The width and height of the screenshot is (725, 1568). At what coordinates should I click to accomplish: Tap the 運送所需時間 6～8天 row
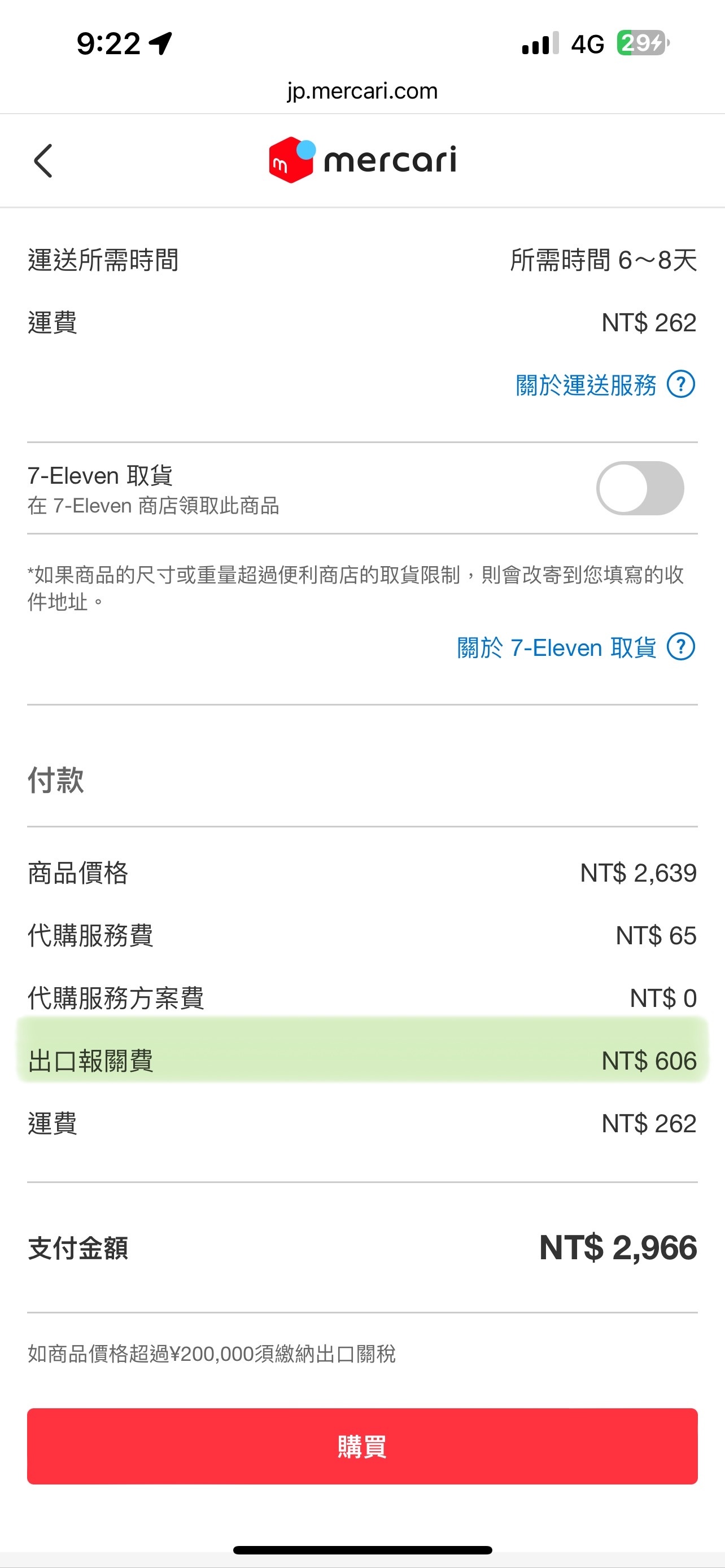(362, 260)
